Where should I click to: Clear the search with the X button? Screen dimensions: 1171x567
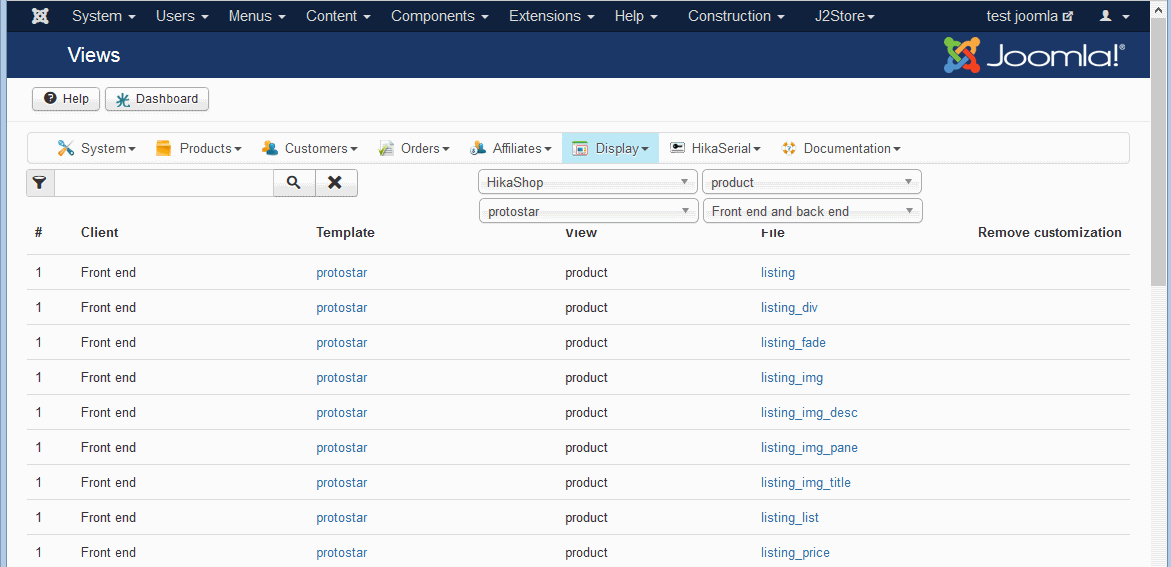click(x=336, y=183)
